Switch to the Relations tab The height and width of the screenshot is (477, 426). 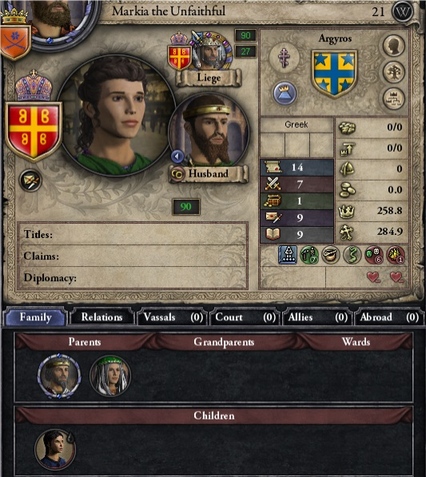(x=102, y=317)
